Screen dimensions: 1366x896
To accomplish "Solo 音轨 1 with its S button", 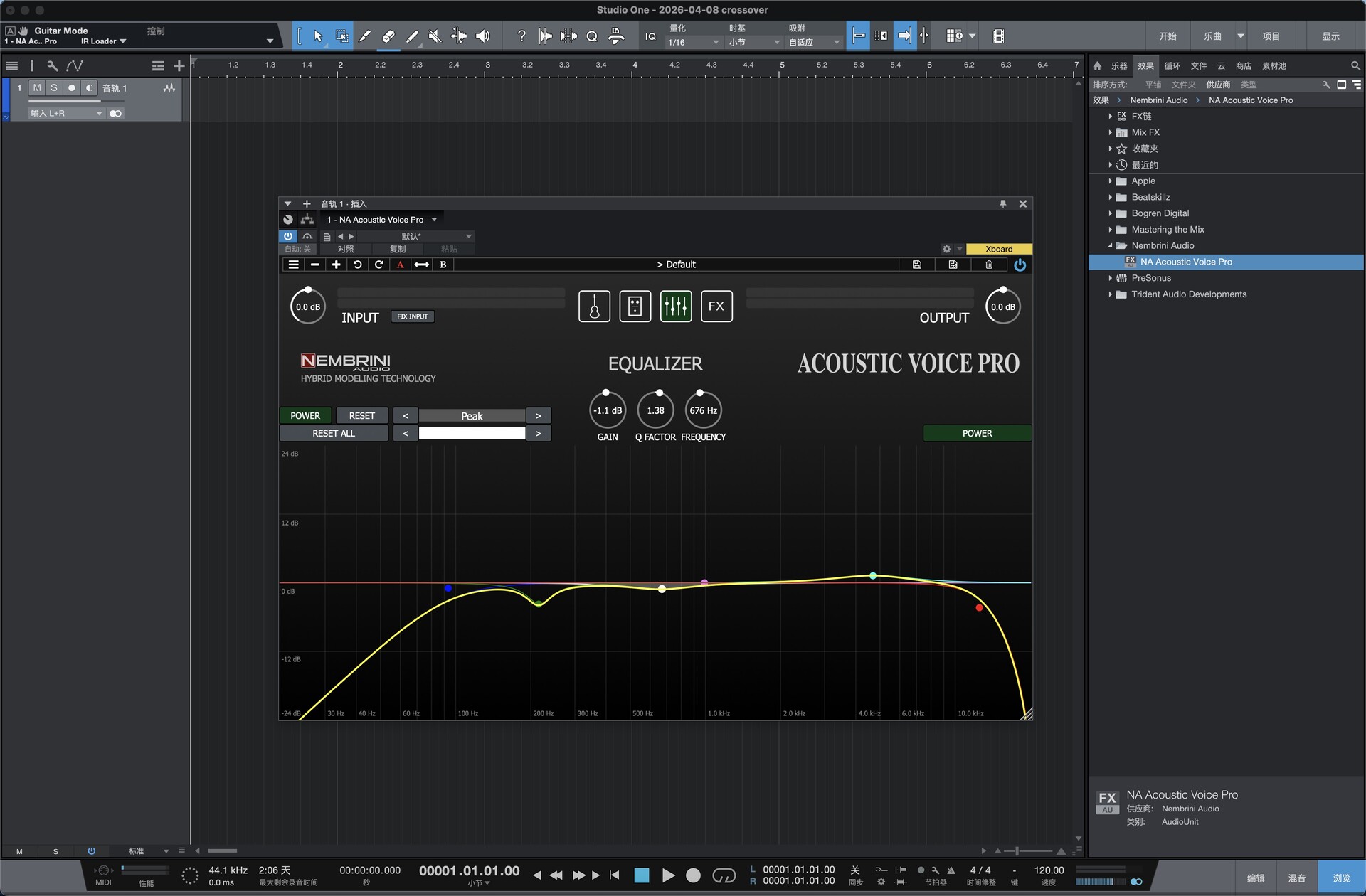I will pos(53,87).
